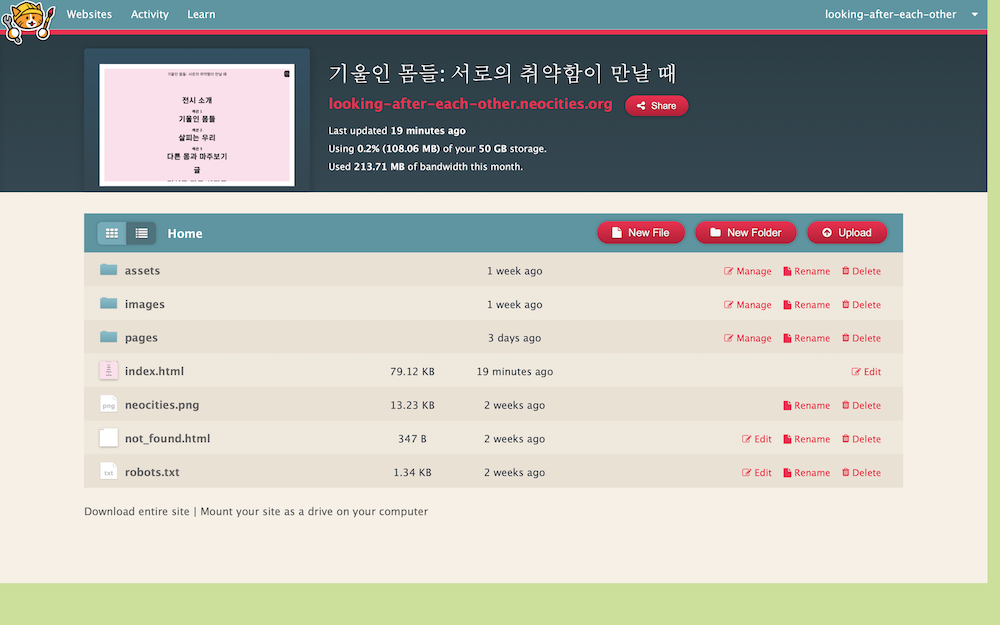1000x625 pixels.
Task: Click the 79.12 KB size value
Action: [412, 372]
